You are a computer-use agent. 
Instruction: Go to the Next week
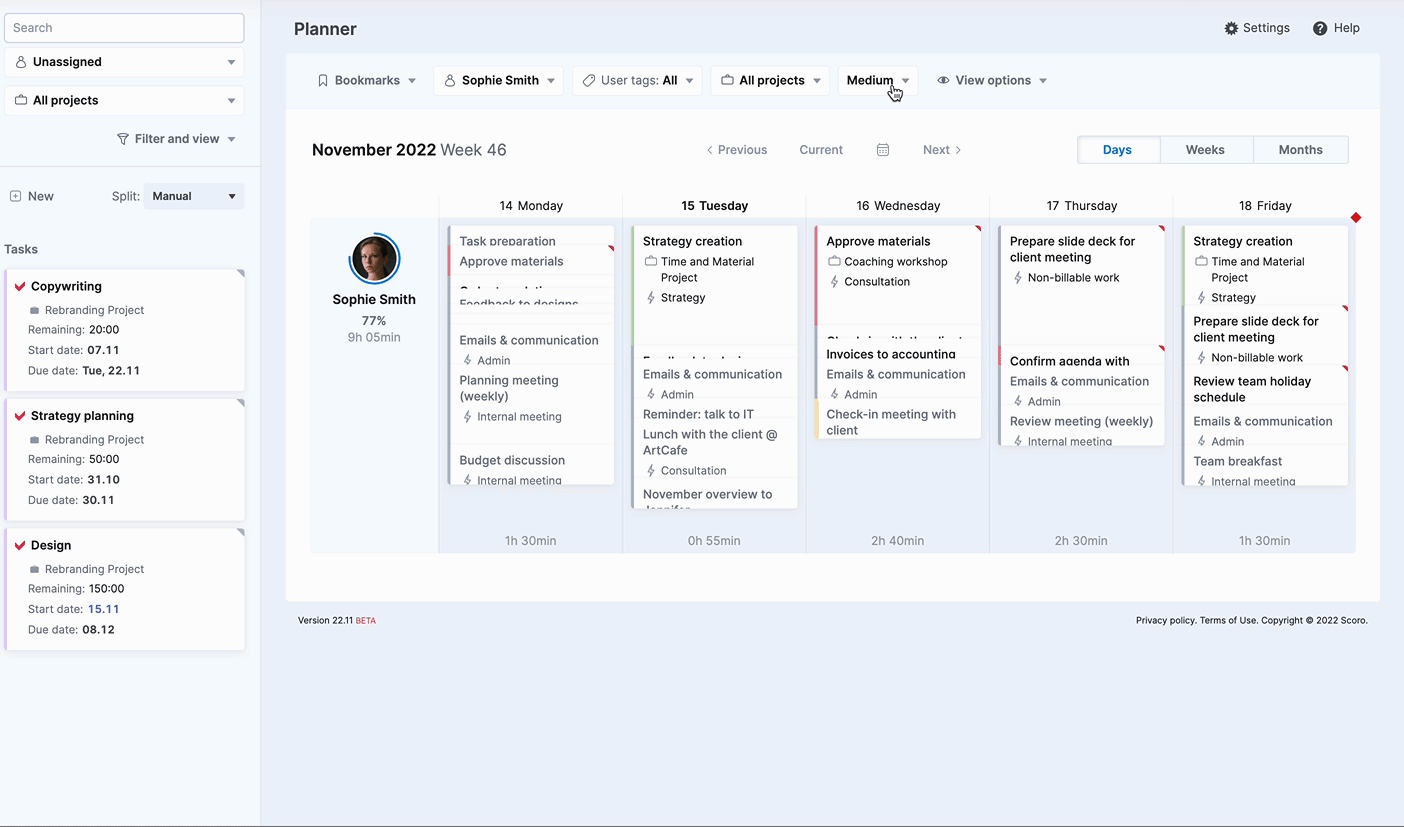click(x=942, y=150)
